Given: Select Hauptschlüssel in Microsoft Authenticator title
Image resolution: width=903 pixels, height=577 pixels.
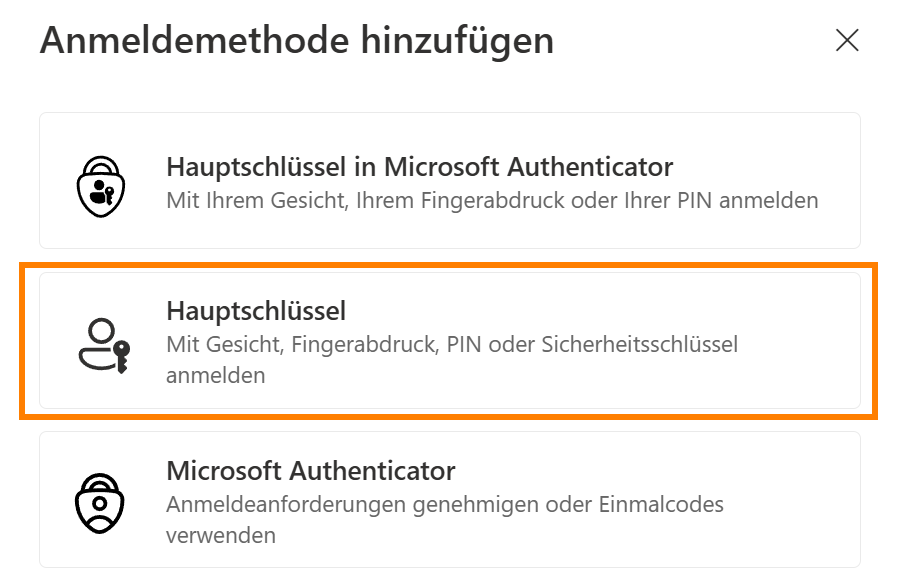Looking at the screenshot, I should [419, 167].
